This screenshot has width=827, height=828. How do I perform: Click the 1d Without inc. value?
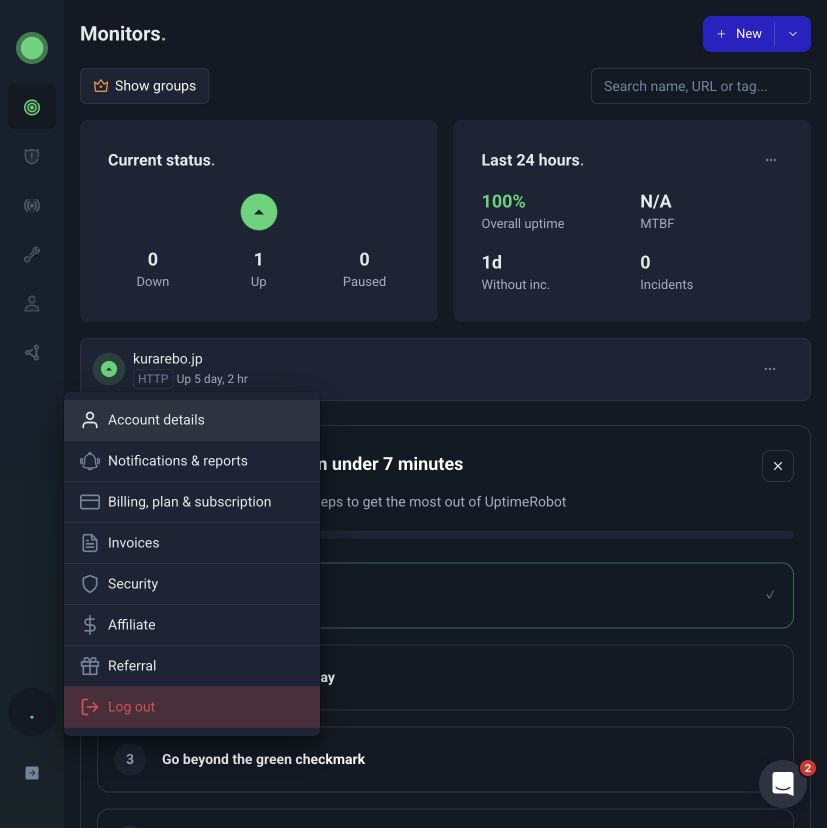[x=492, y=262]
